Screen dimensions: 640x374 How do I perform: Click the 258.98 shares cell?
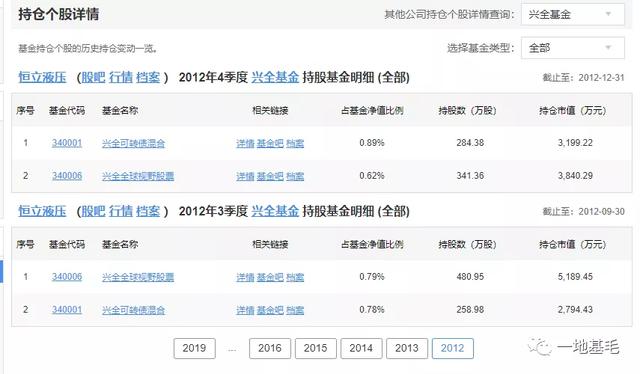[x=470, y=310]
